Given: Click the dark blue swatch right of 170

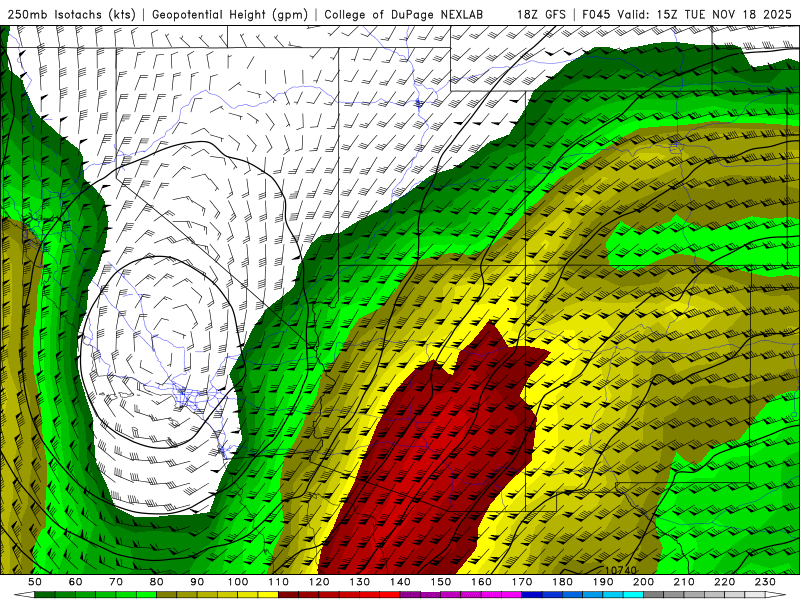Looking at the screenshot, I should pos(532,595).
